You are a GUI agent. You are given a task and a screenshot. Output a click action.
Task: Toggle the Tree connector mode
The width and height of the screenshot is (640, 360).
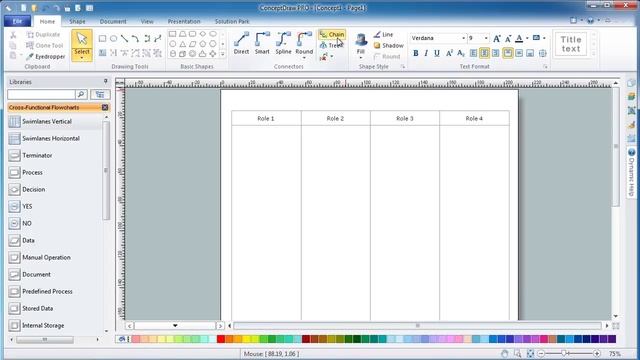[x=331, y=46]
